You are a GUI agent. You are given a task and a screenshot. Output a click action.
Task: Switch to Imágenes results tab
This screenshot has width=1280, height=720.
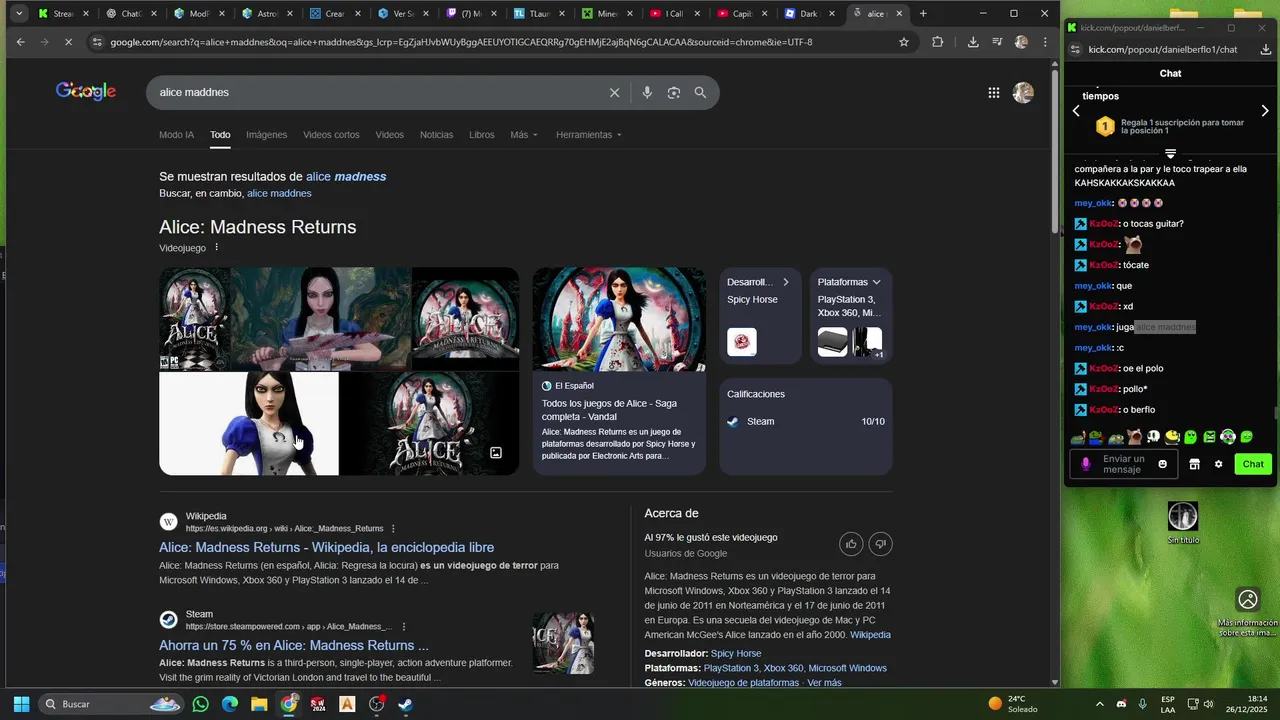[x=267, y=135]
